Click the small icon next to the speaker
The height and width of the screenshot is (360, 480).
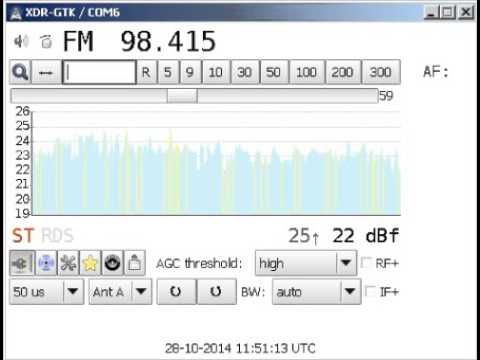click(x=46, y=41)
